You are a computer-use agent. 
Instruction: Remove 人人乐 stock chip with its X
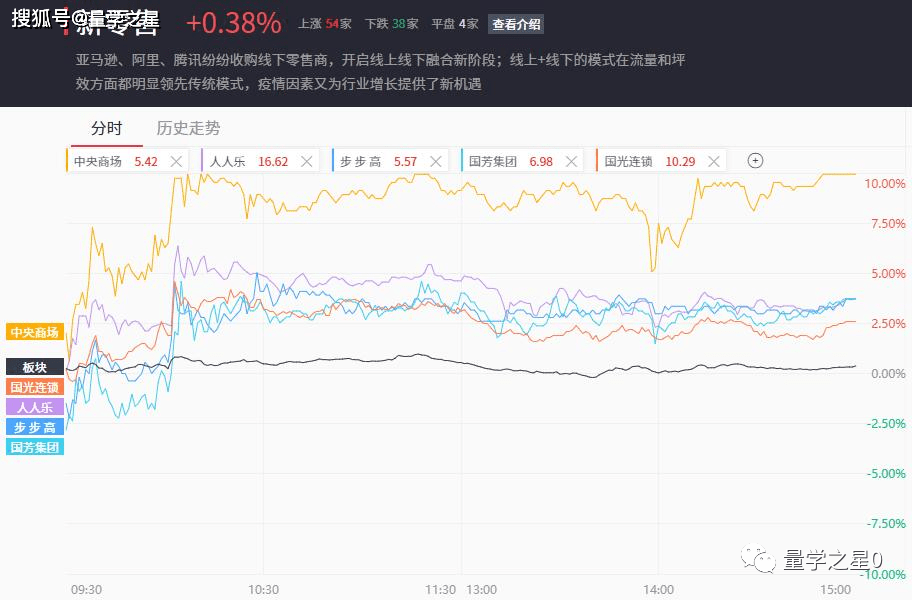[x=308, y=161]
